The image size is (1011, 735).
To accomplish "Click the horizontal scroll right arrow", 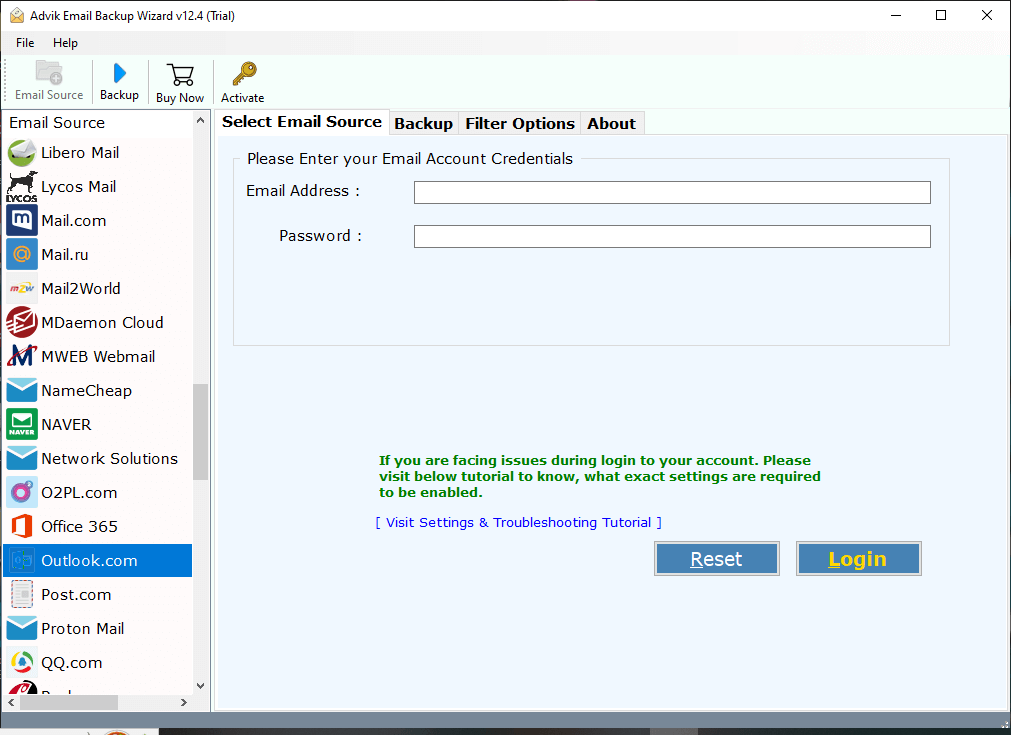I will (184, 702).
